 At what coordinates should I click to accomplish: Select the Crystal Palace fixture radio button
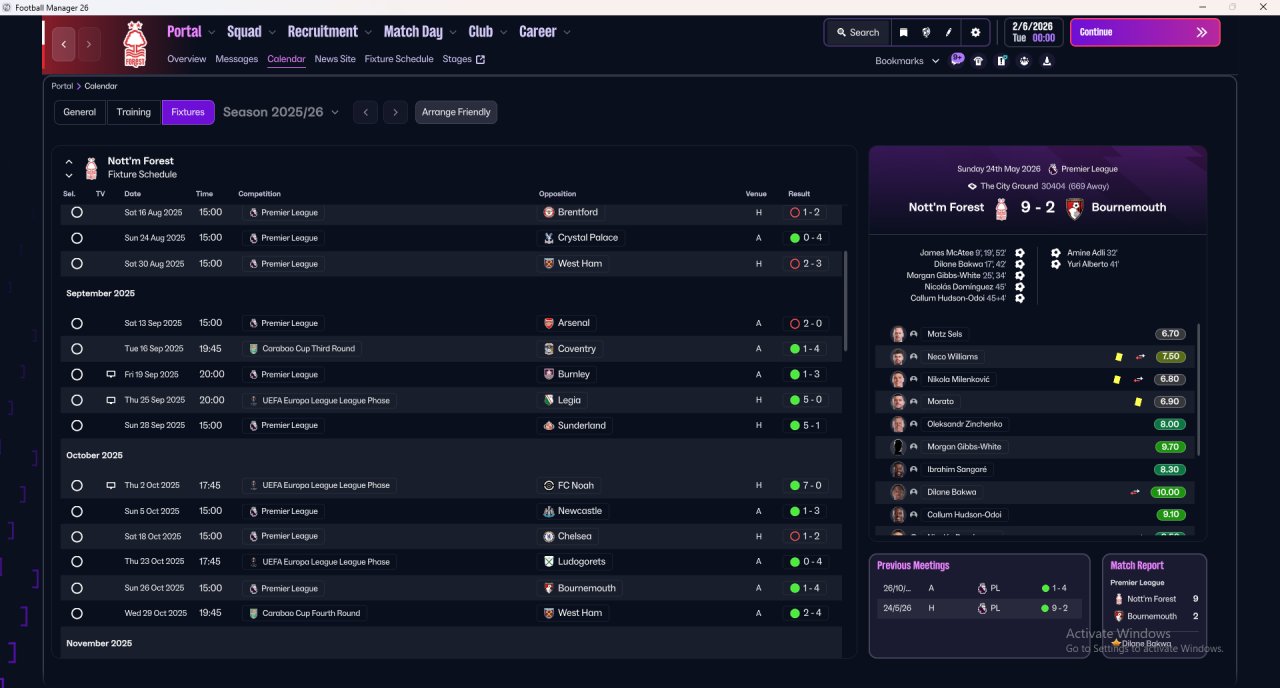[x=77, y=238]
